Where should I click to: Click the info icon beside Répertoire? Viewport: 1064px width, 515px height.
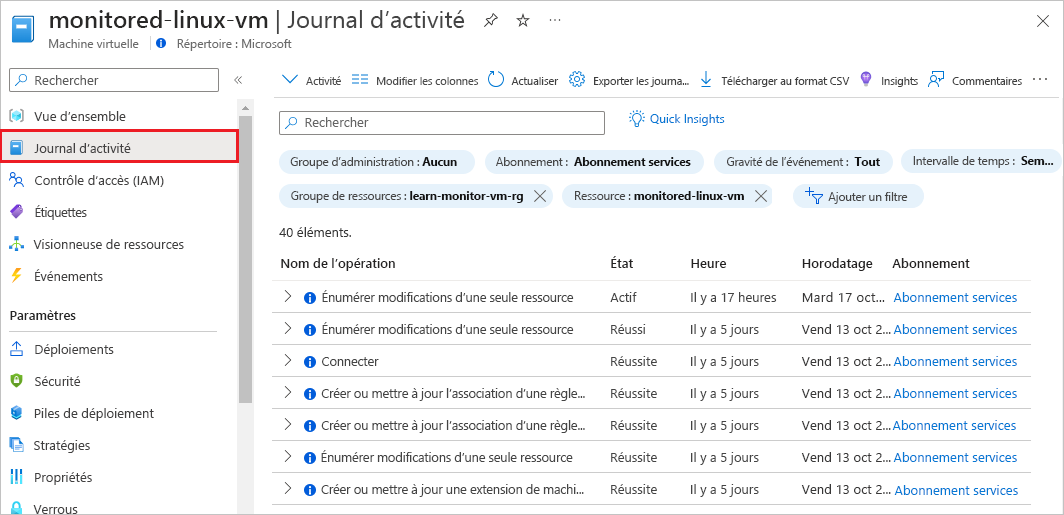161,43
